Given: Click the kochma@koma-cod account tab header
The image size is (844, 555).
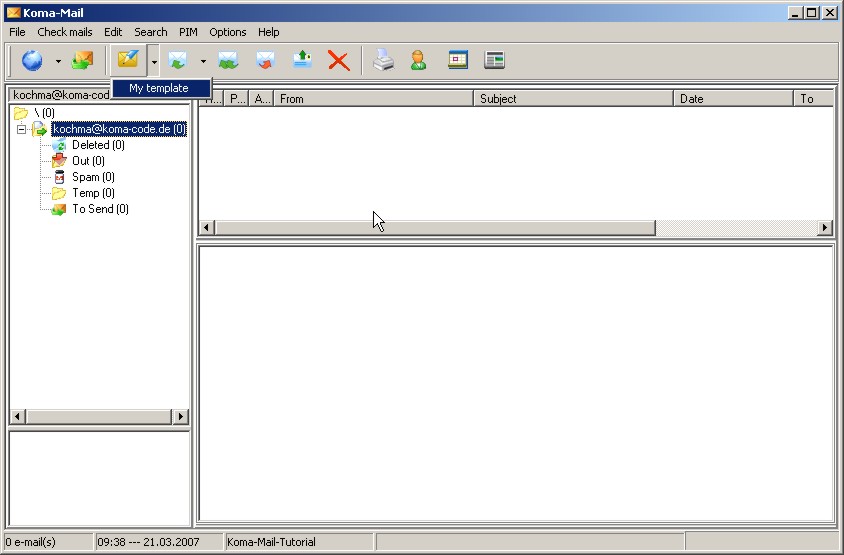Looking at the screenshot, I should point(60,95).
